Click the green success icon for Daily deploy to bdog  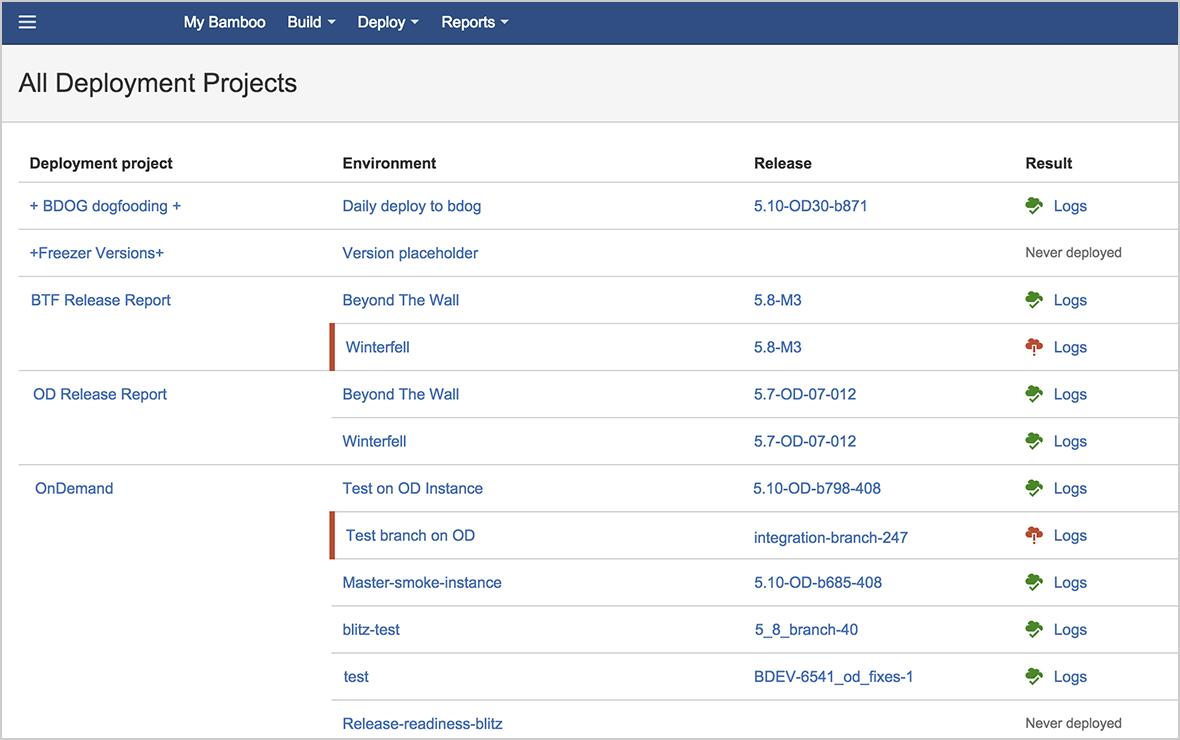click(1034, 205)
